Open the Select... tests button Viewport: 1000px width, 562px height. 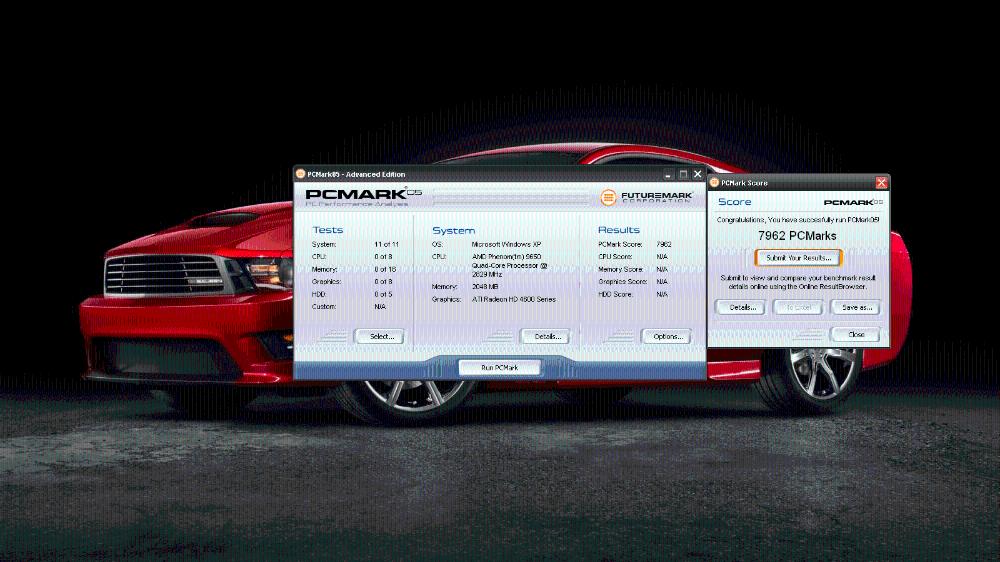379,336
